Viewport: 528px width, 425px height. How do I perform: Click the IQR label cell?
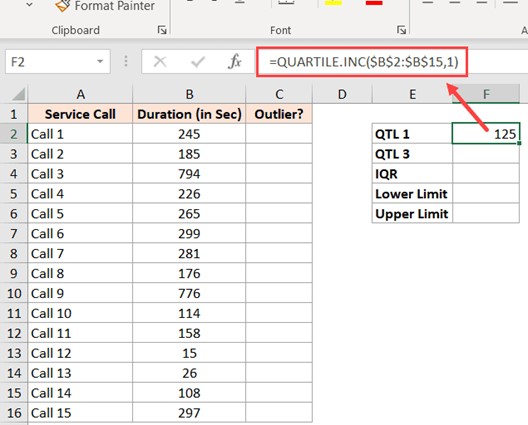[x=412, y=174]
